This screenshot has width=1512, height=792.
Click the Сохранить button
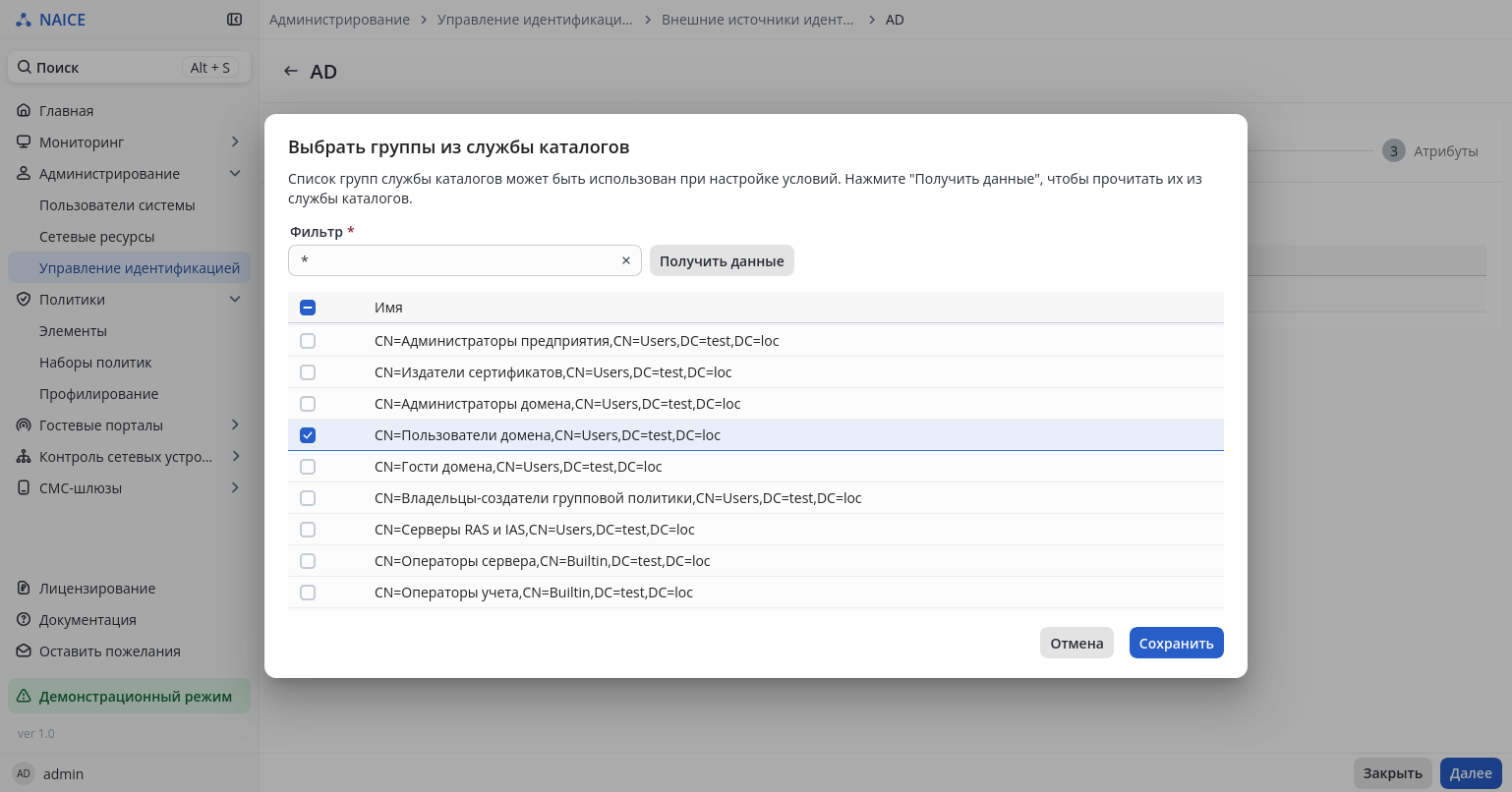point(1176,644)
